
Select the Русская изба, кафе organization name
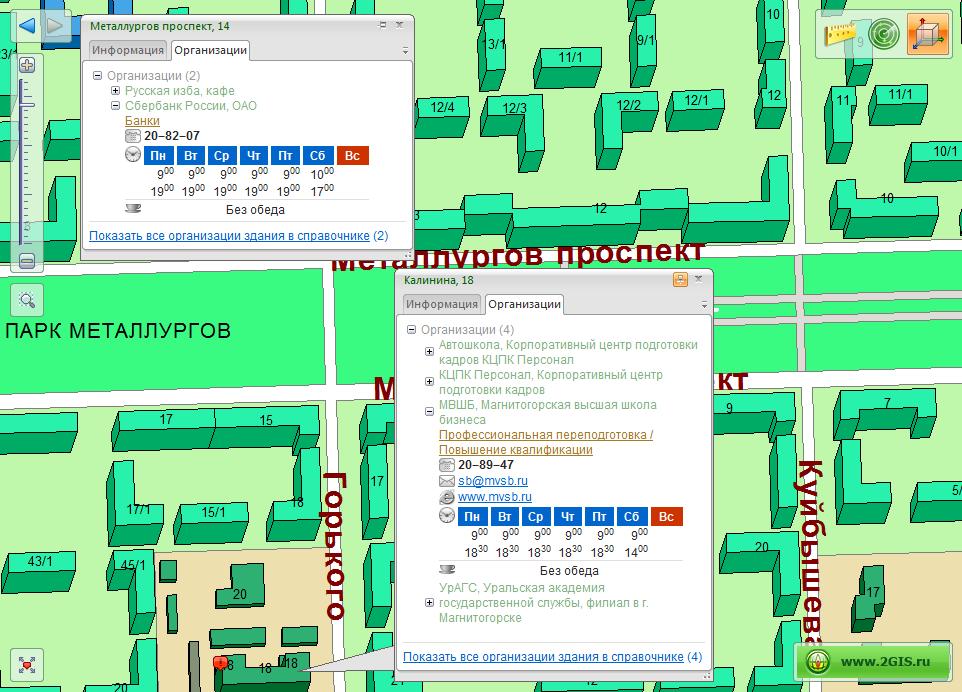pyautogui.click(x=179, y=91)
